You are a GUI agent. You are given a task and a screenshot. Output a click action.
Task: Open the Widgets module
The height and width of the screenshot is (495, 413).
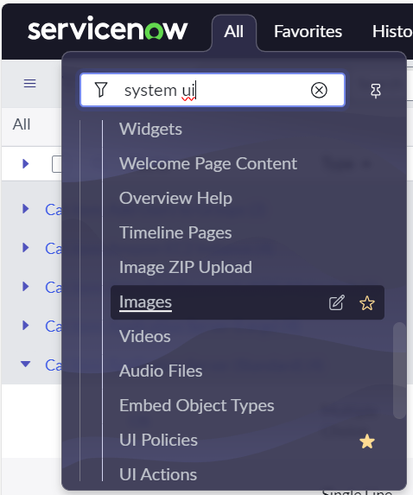151,129
